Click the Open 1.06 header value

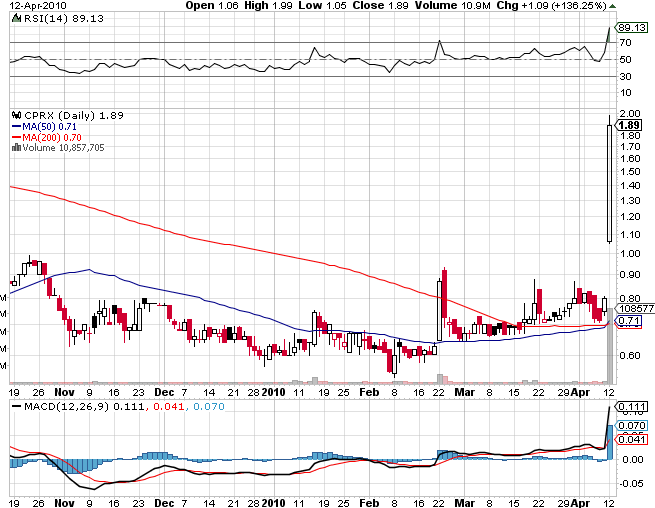point(213,5)
